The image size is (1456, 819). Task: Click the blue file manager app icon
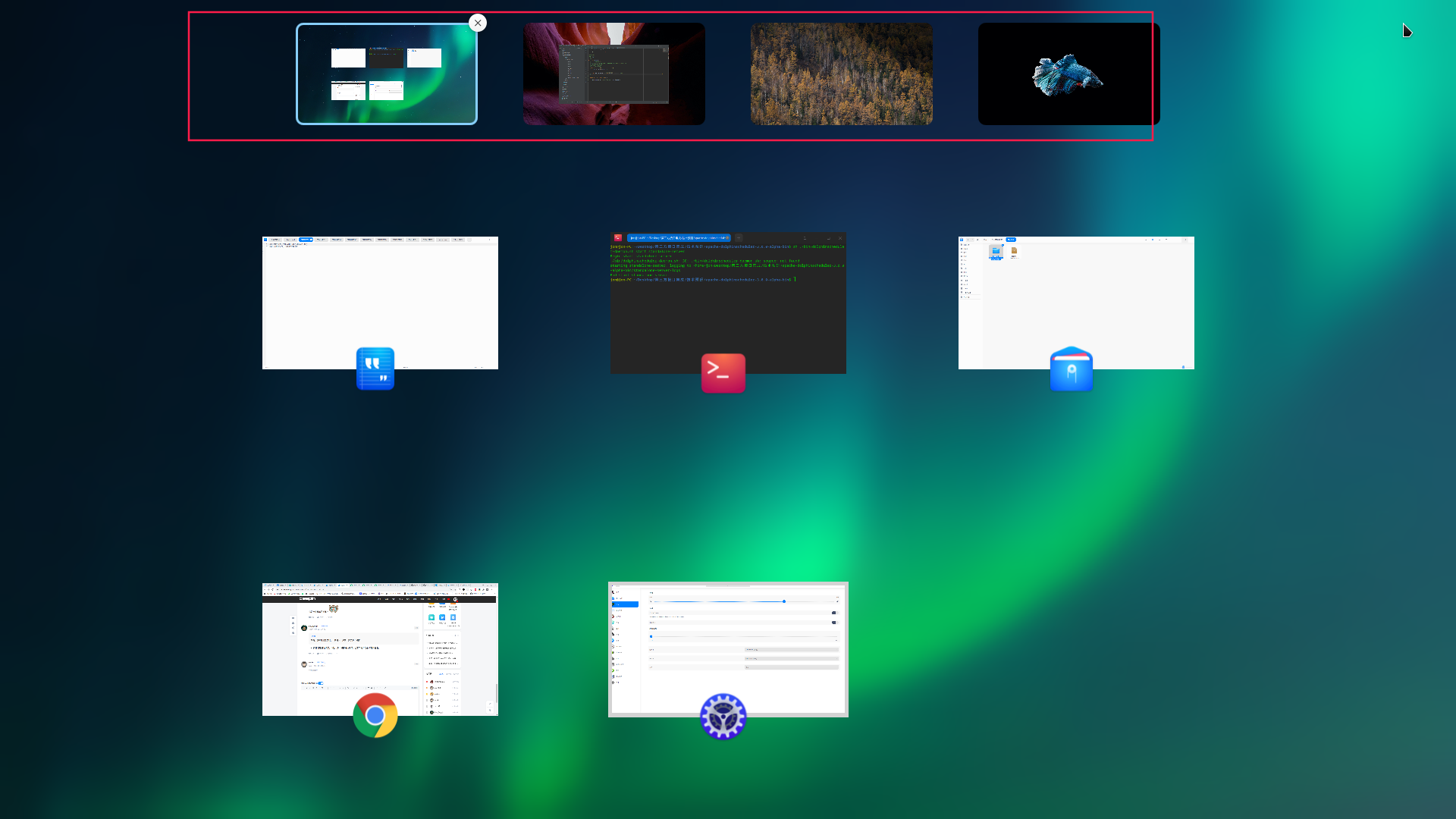pos(1071,369)
